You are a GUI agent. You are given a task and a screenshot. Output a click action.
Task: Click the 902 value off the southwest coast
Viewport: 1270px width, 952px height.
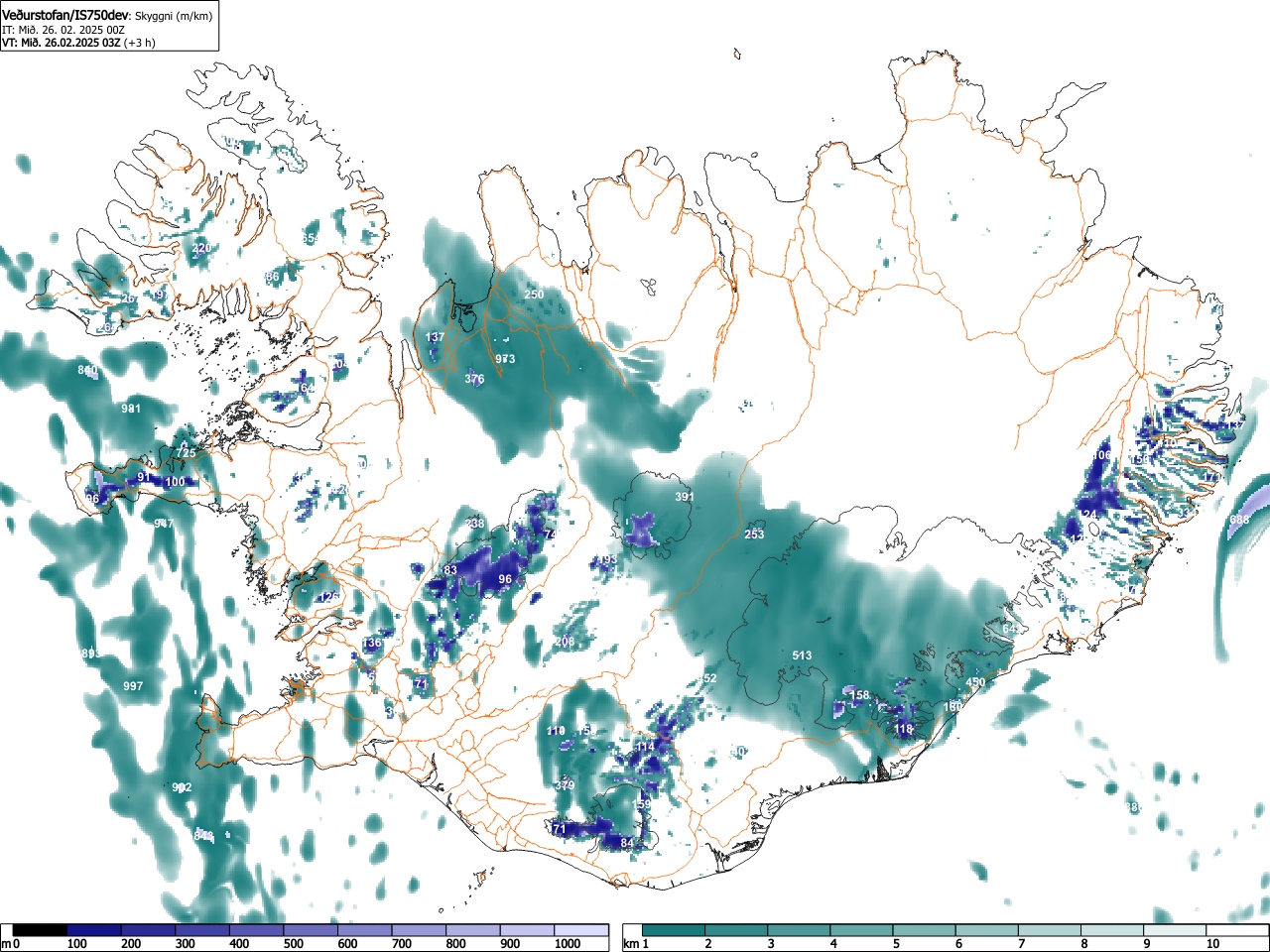pos(182,788)
